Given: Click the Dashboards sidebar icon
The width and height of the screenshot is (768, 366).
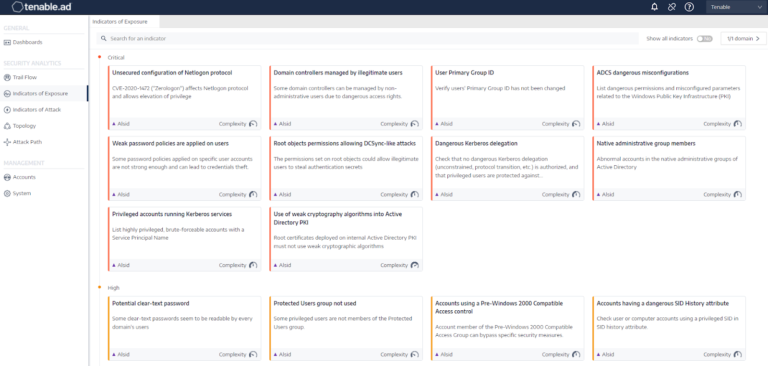Looking at the screenshot, I should (7, 42).
